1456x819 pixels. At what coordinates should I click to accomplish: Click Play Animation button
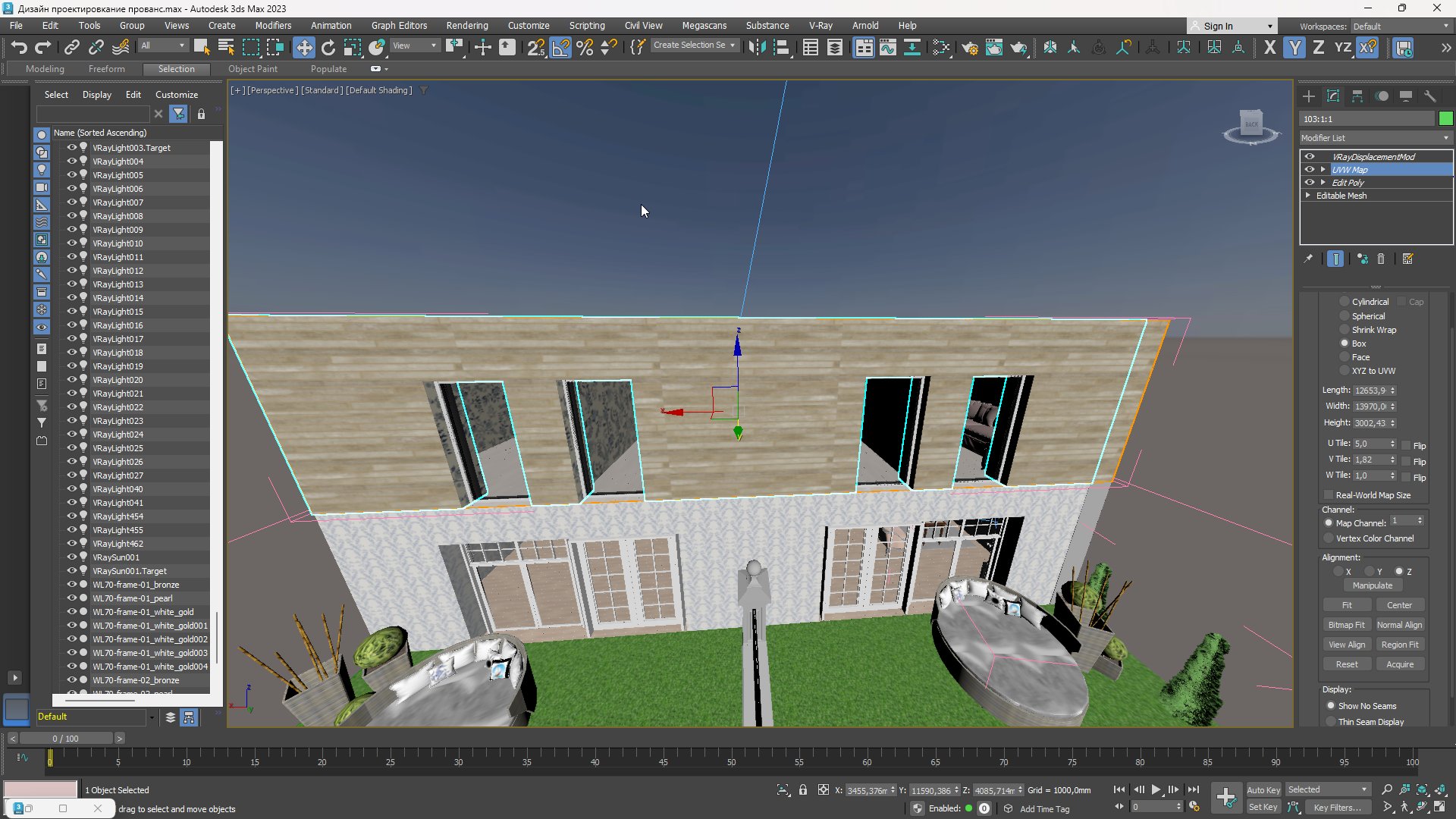click(1156, 789)
